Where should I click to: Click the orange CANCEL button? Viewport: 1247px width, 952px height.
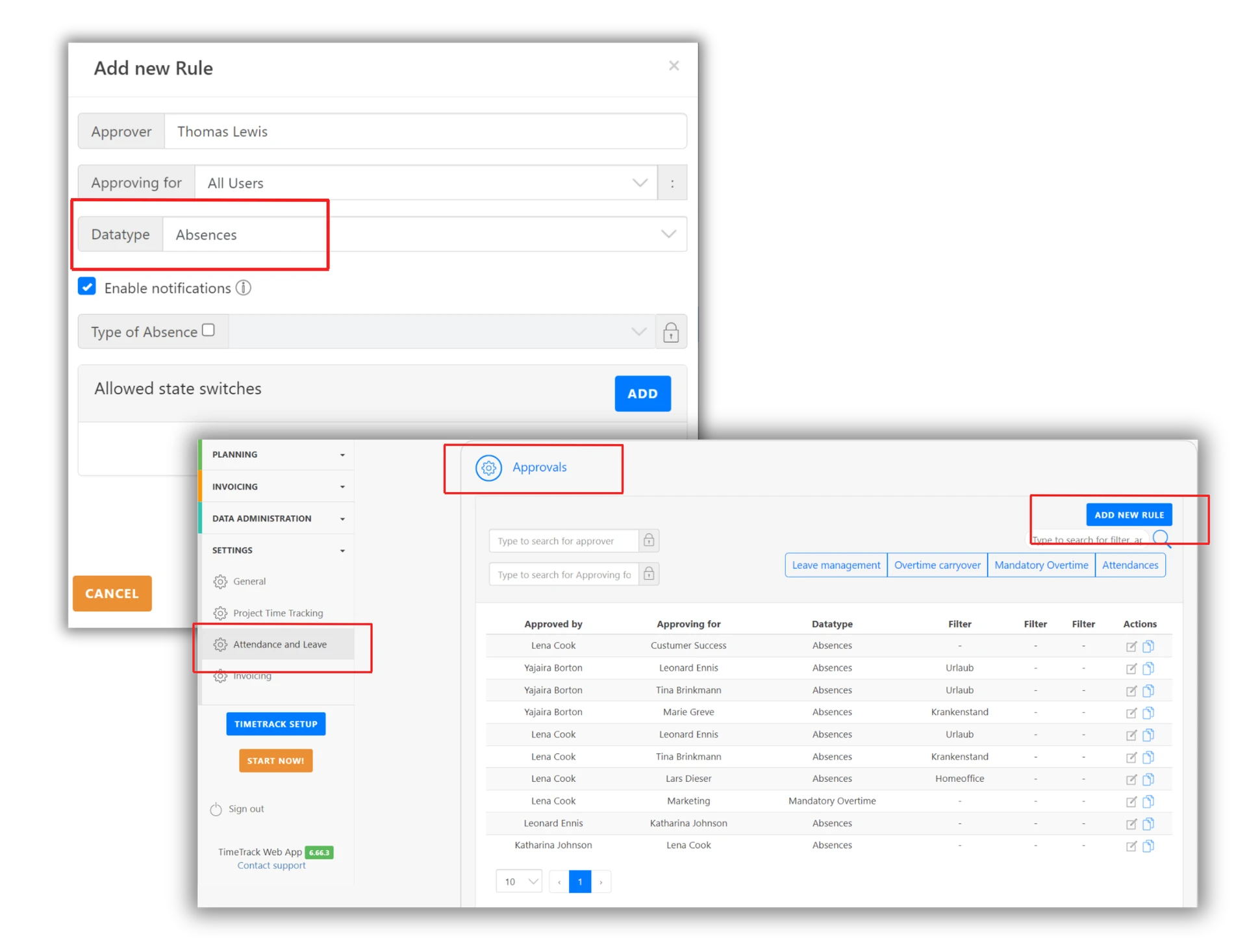[x=112, y=594]
